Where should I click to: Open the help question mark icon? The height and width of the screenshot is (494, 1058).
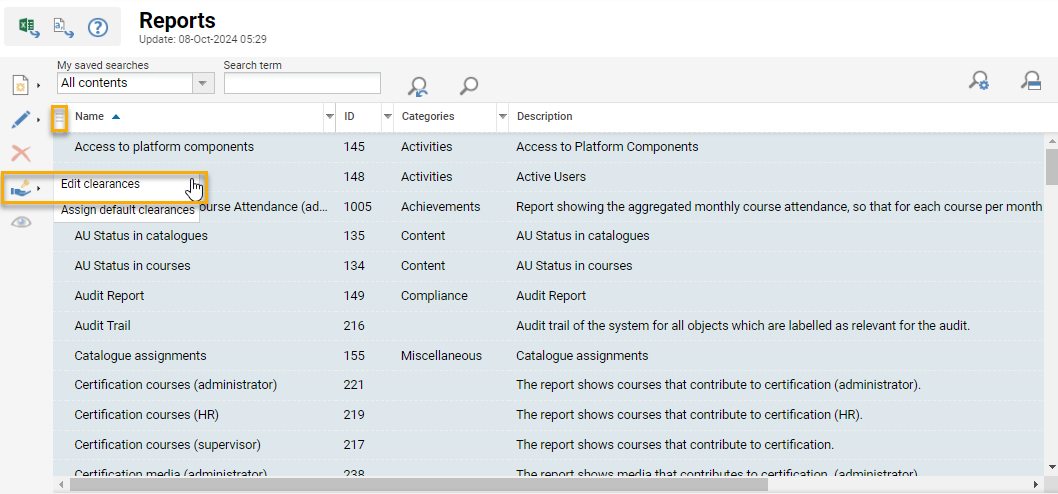pos(97,27)
